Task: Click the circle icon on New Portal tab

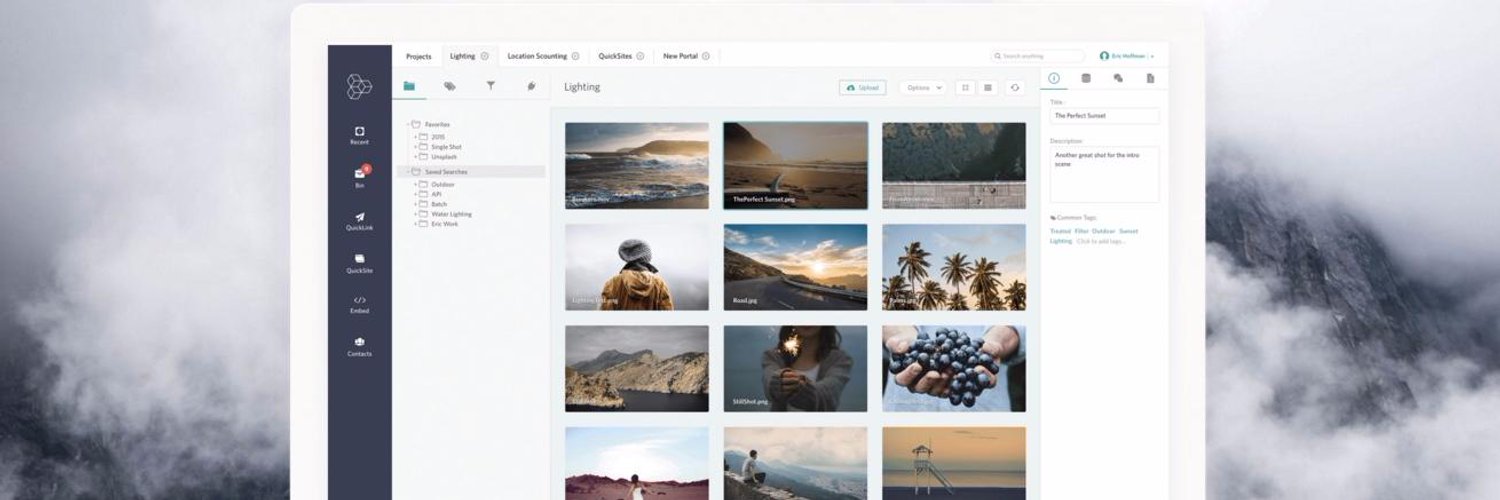Action: pyautogui.click(x=705, y=56)
